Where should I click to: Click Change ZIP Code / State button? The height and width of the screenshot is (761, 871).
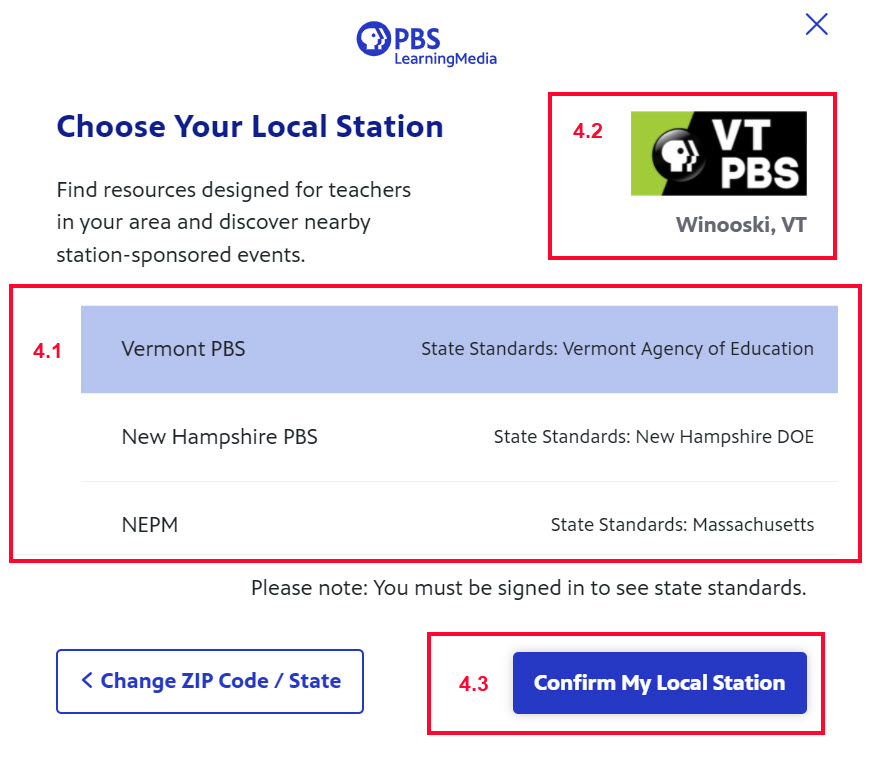(x=210, y=681)
